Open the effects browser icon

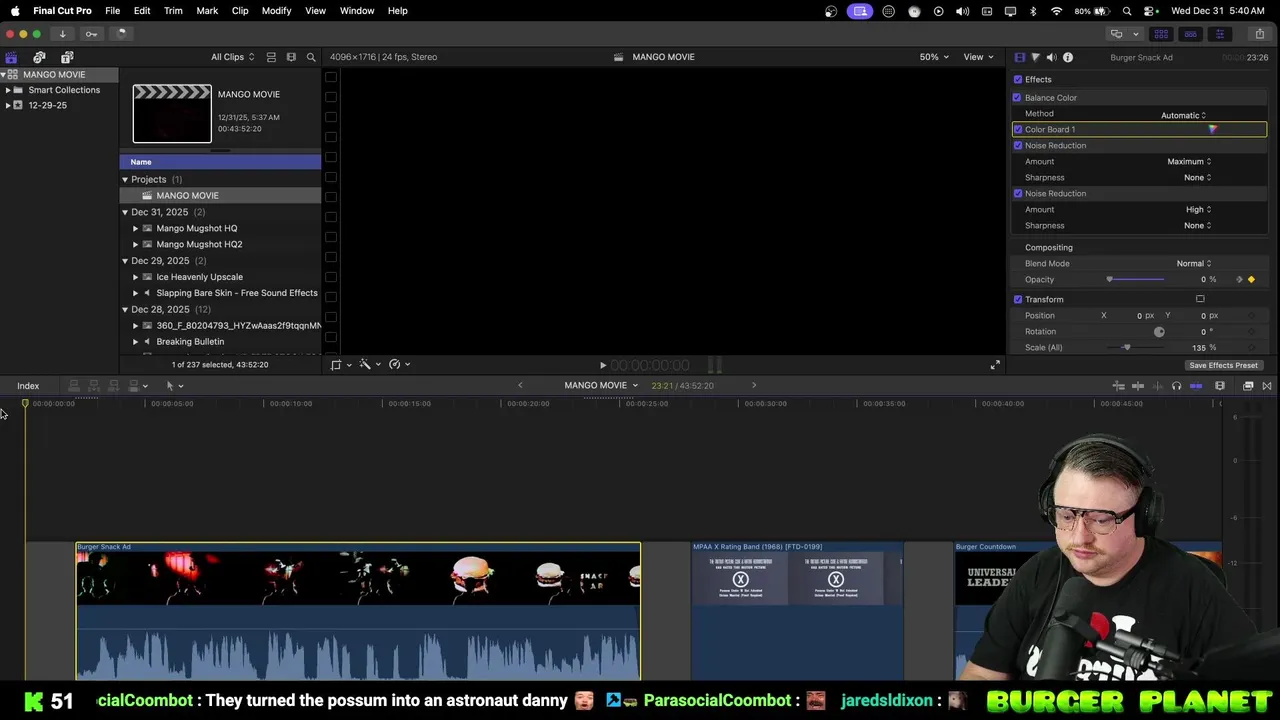click(1248, 386)
